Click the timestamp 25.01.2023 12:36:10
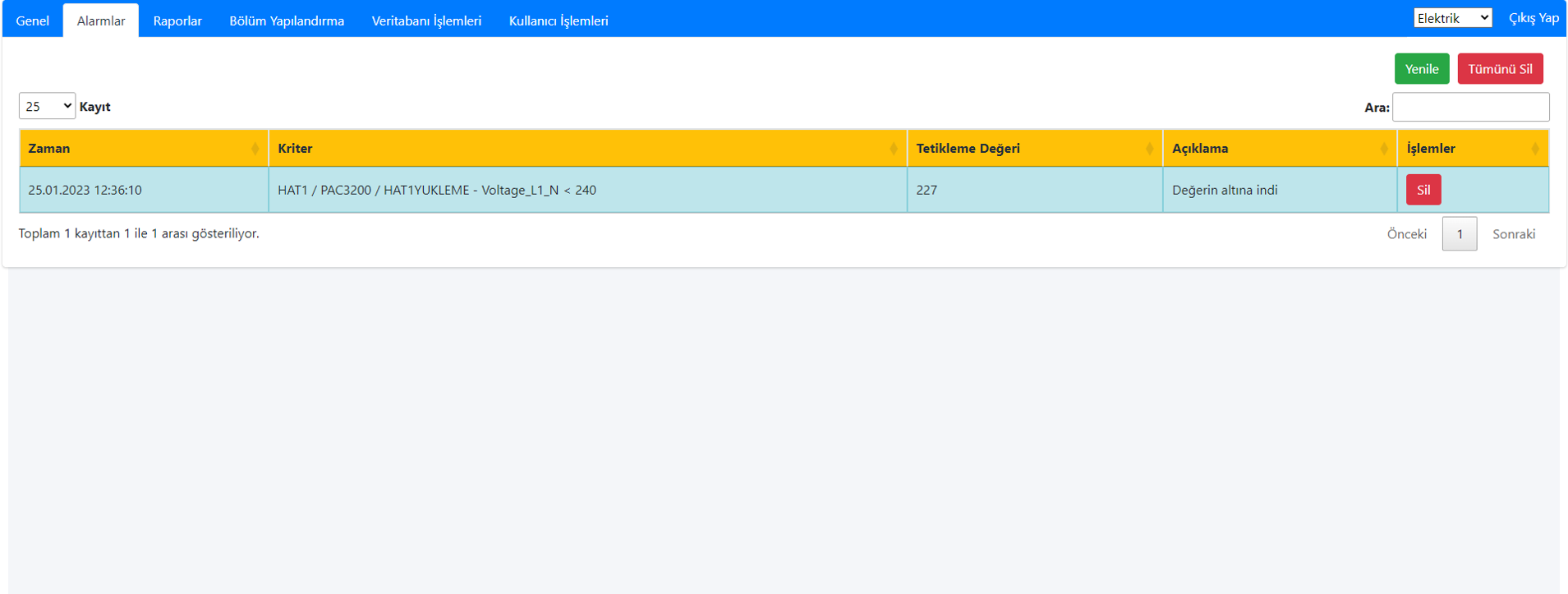The width and height of the screenshot is (1568, 594). (x=85, y=190)
